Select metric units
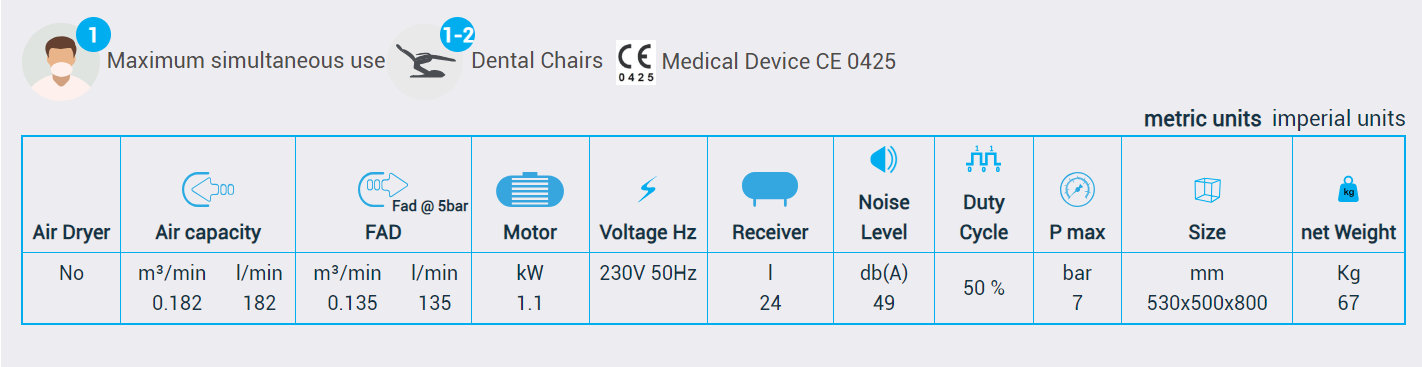The image size is (1422, 367). tap(1203, 119)
